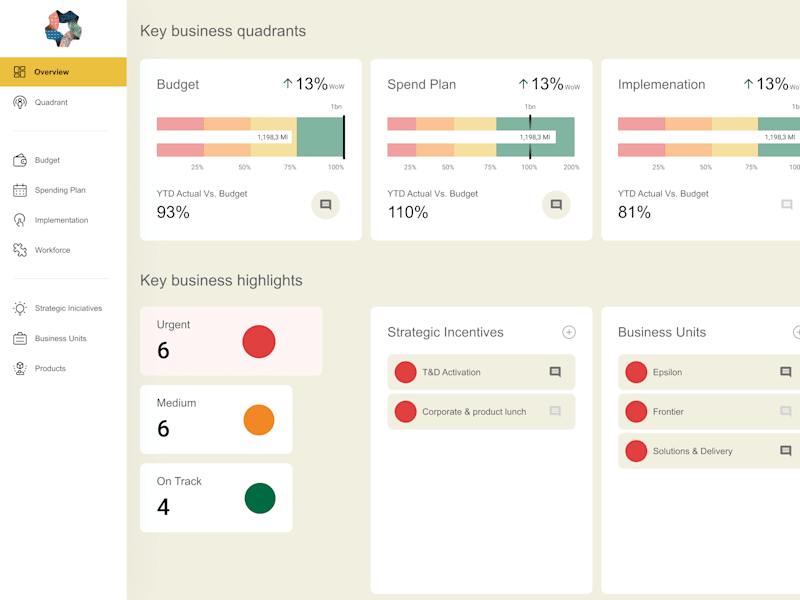800x600 pixels.
Task: Click the red dot beside T&D Activation
Action: click(x=406, y=372)
